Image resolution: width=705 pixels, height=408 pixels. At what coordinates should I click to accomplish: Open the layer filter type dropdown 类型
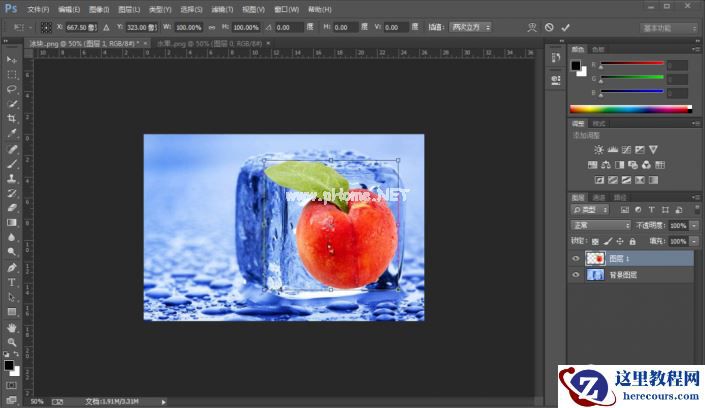(x=589, y=210)
